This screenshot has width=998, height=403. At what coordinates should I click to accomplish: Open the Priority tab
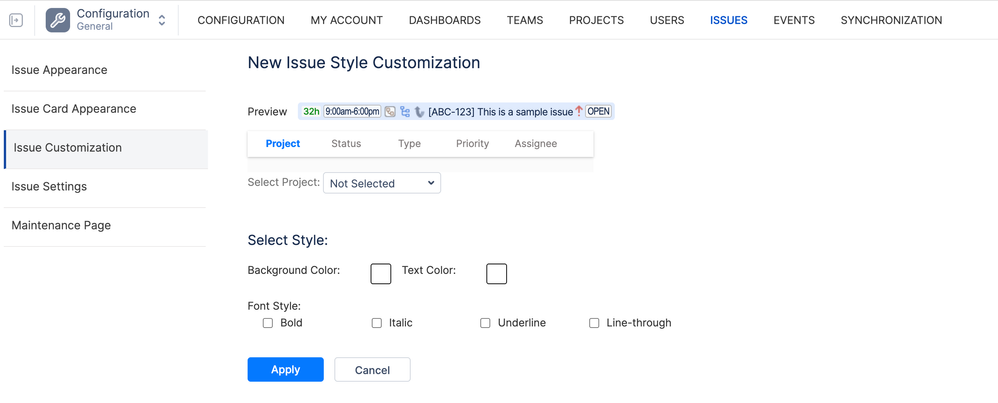(472, 144)
